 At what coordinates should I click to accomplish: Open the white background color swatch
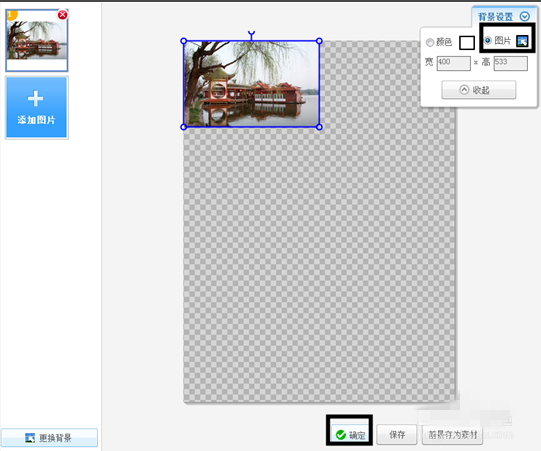click(467, 43)
